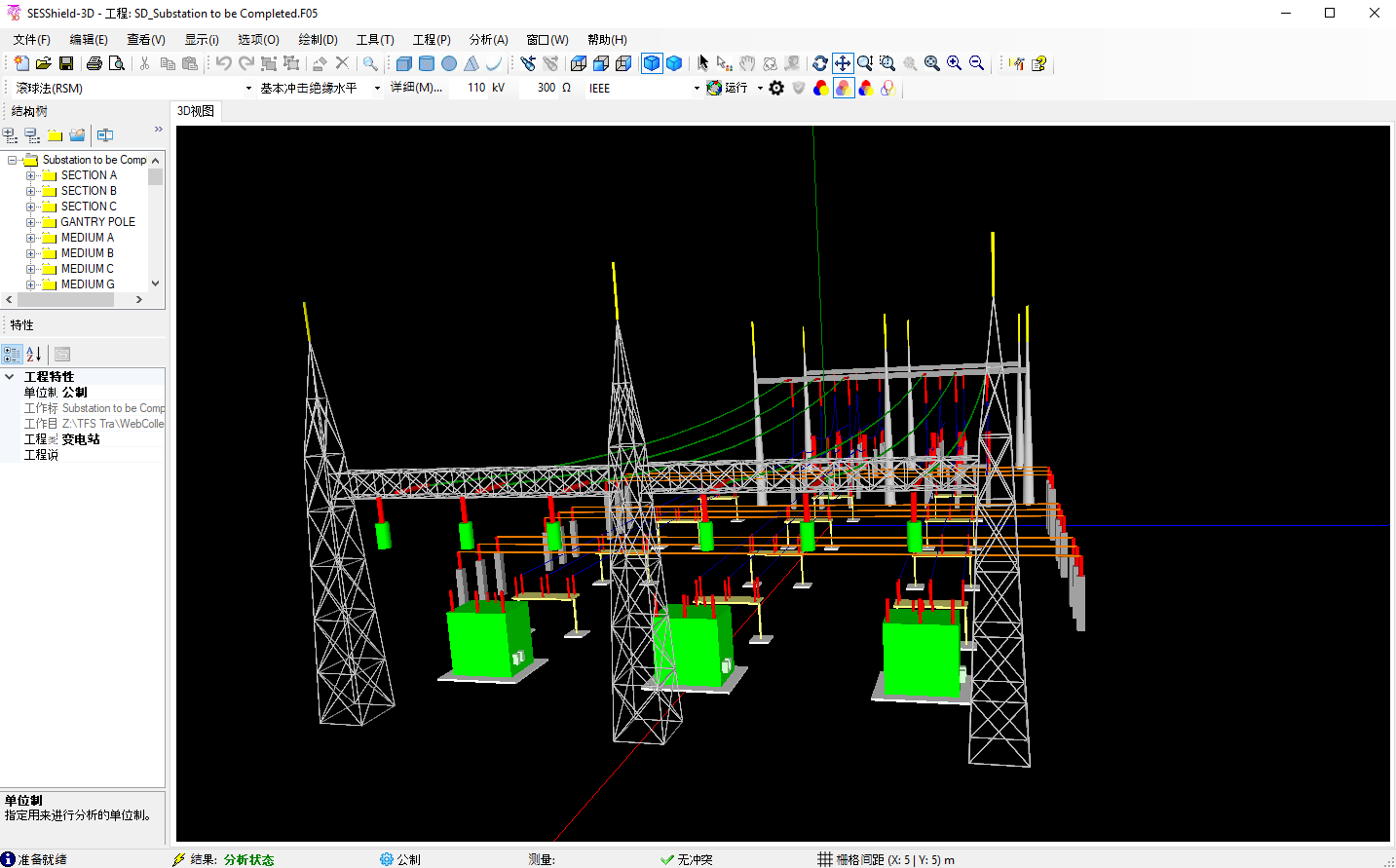Click the expand-all icon in structure tree toolbar

[x=11, y=135]
